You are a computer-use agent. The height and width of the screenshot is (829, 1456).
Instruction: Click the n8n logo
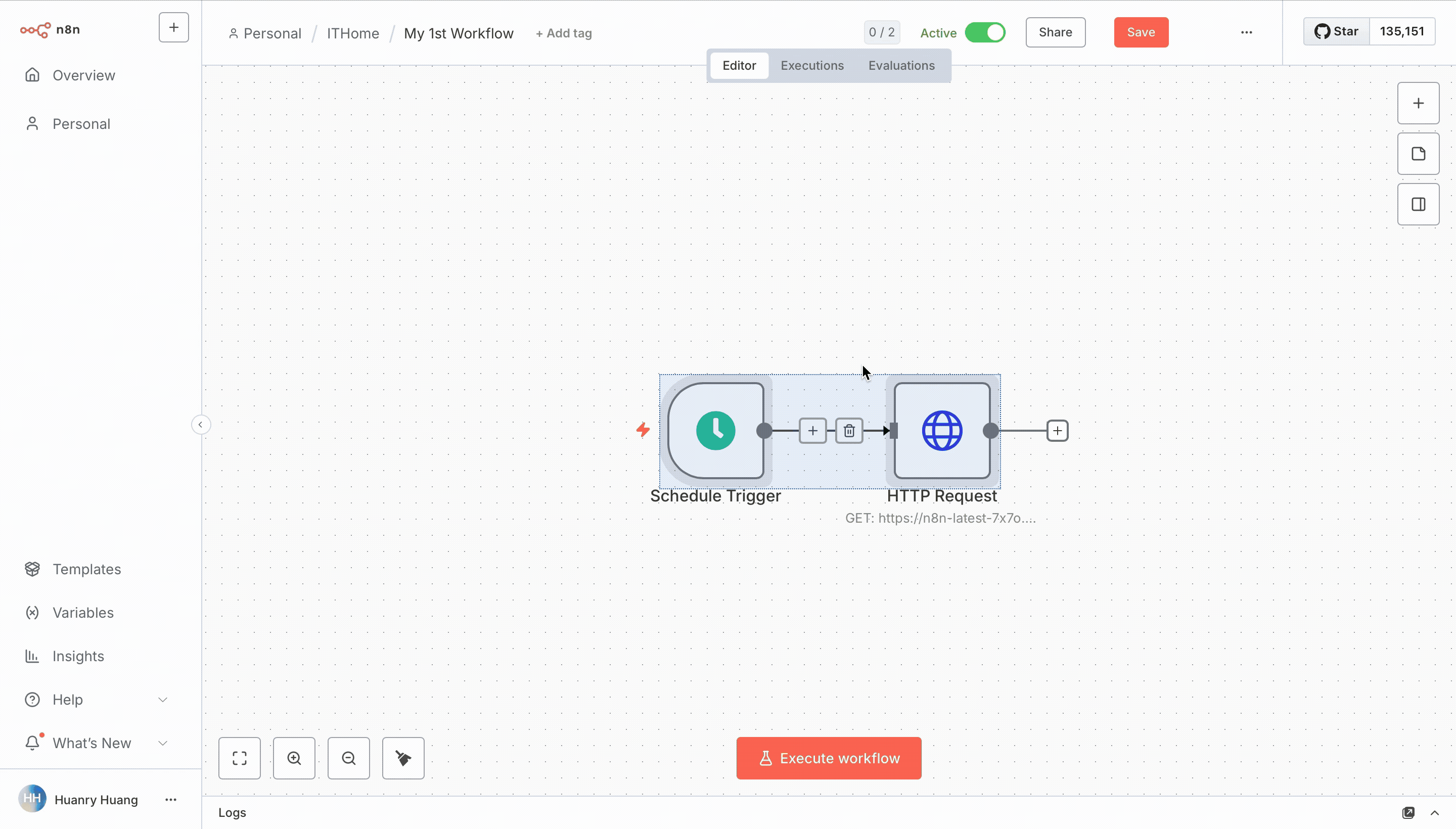[50, 30]
